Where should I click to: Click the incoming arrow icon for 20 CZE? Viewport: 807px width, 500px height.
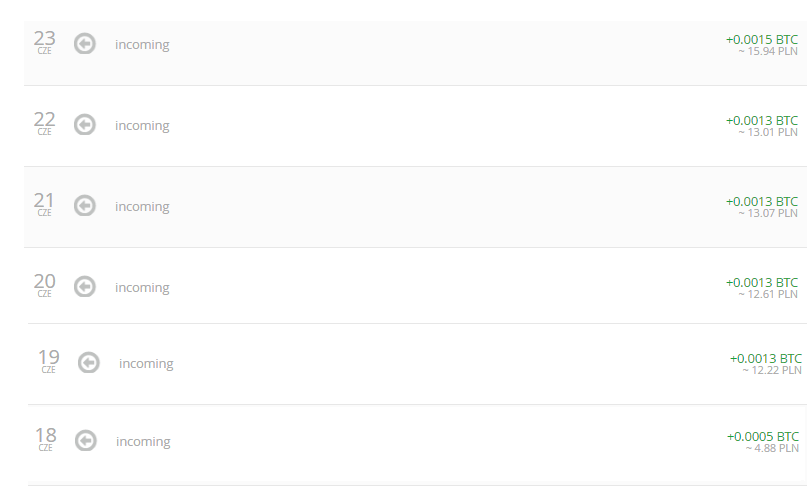pyautogui.click(x=85, y=287)
